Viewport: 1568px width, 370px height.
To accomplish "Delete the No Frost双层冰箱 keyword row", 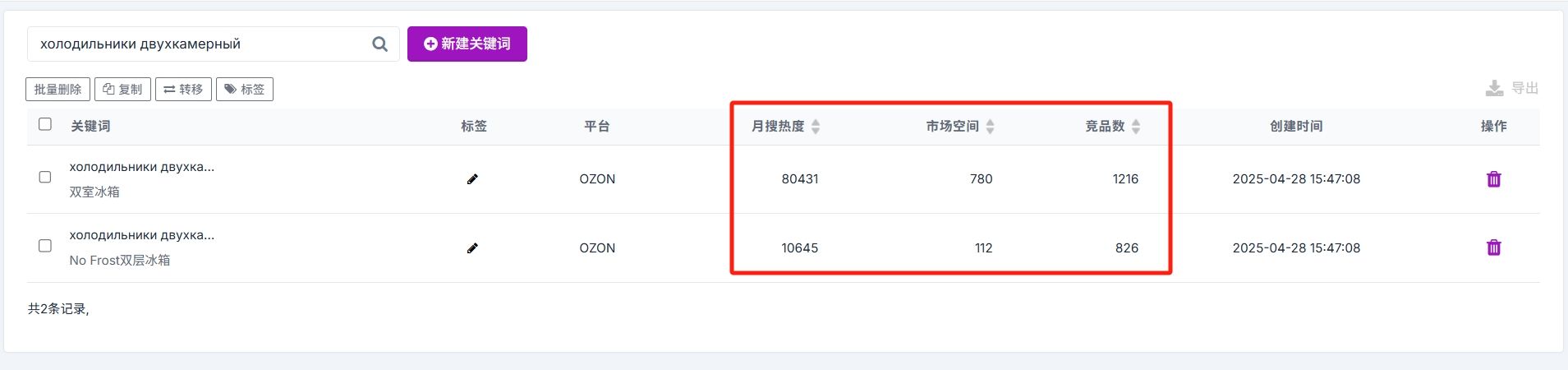I will click(1493, 247).
